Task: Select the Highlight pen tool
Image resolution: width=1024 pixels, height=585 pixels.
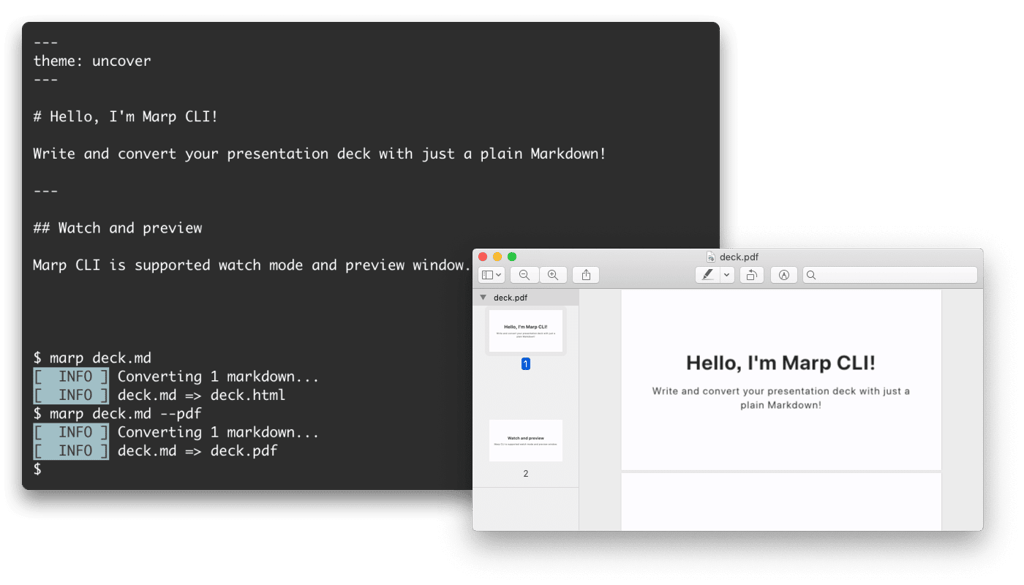Action: [x=707, y=275]
